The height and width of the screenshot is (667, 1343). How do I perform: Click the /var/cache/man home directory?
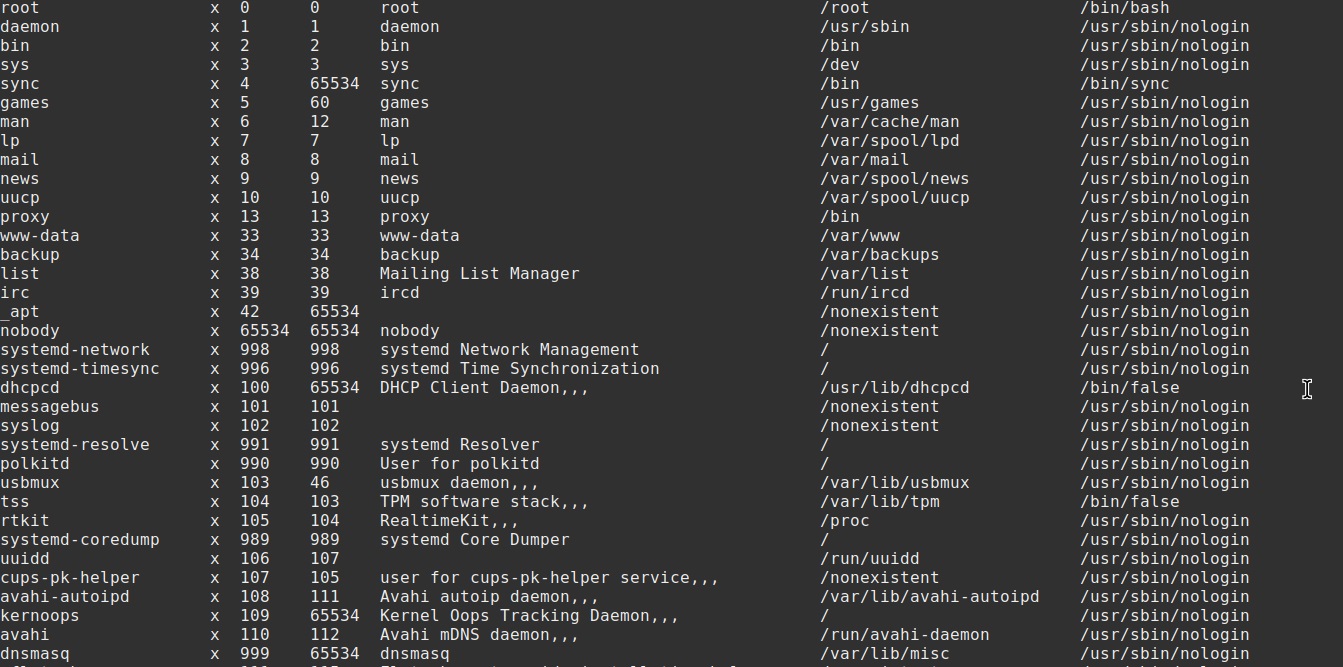889,122
